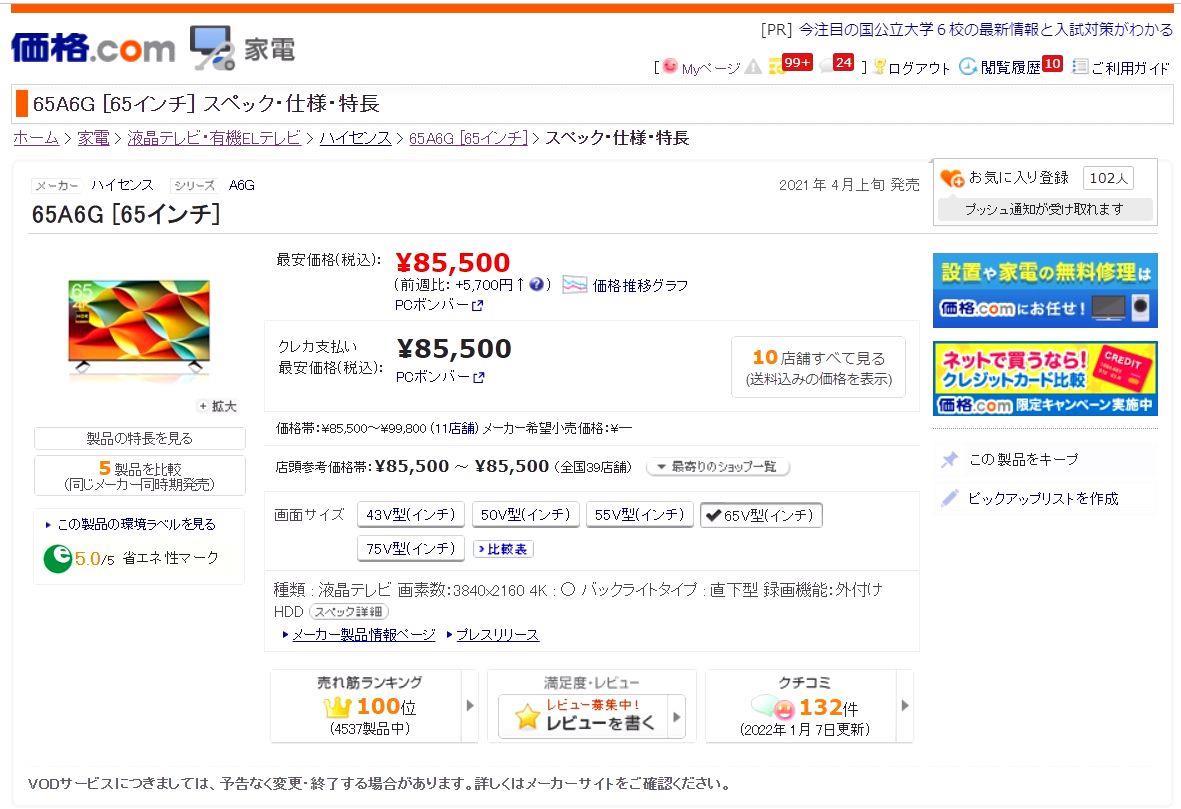Click 5製品を比較 button
1181x809 pixels.
click(140, 475)
